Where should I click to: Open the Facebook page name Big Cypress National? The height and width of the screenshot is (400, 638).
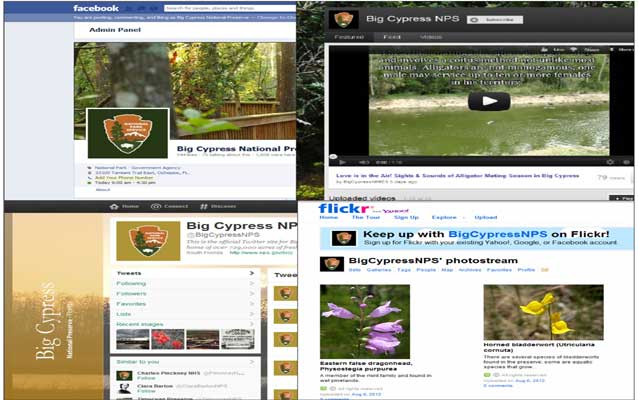[236, 149]
